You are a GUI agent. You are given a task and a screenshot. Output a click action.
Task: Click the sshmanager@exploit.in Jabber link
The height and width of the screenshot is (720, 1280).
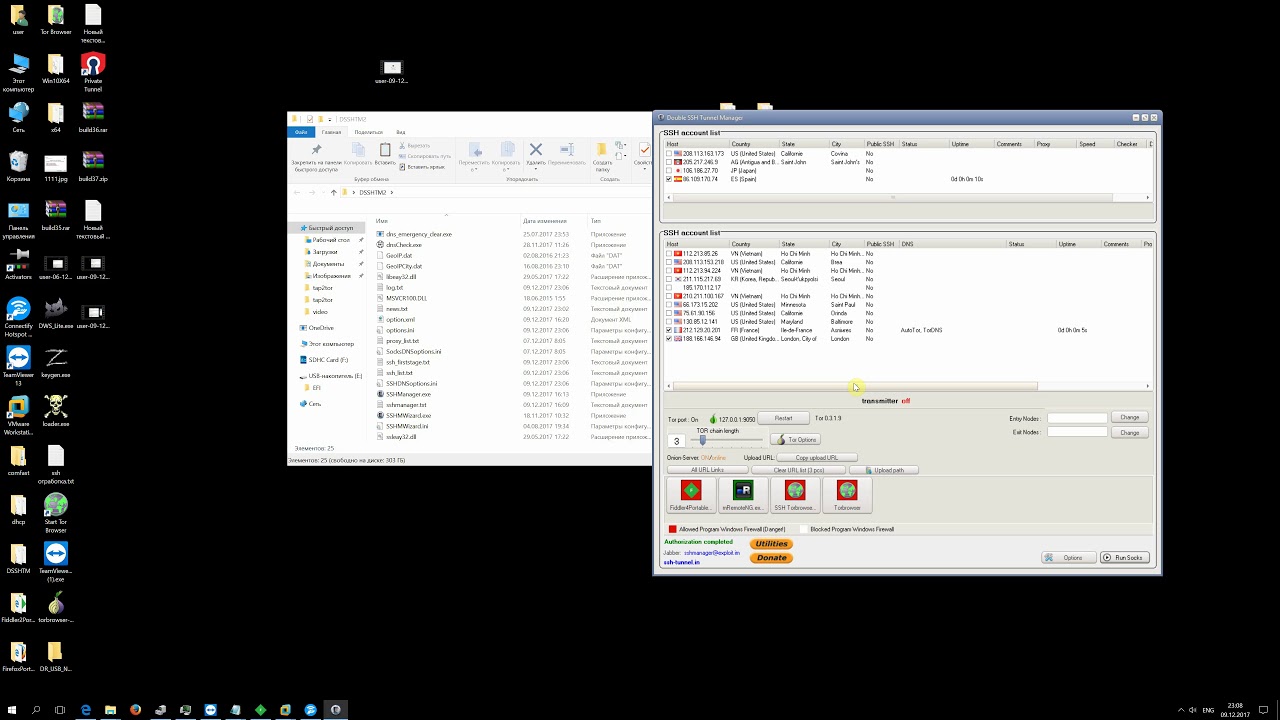(711, 552)
